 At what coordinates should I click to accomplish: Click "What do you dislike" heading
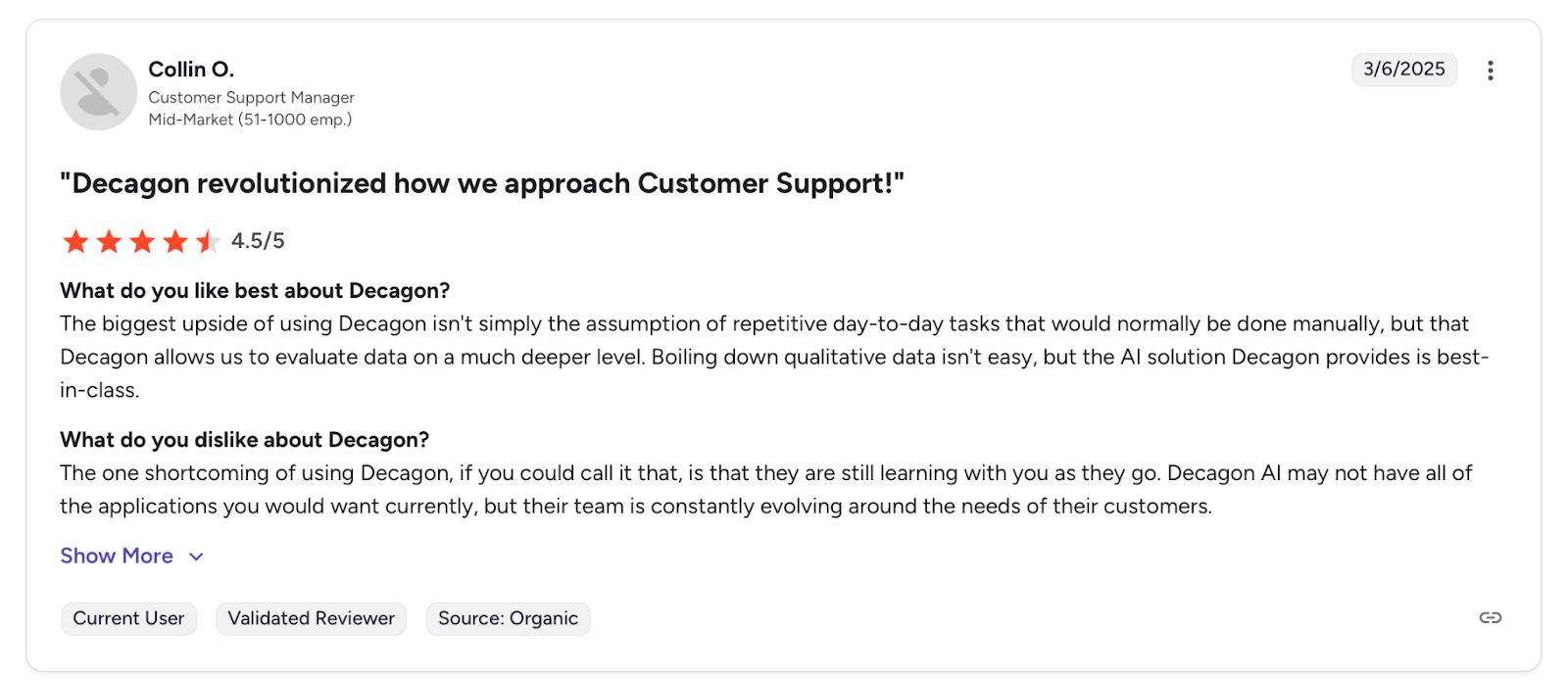(244, 440)
